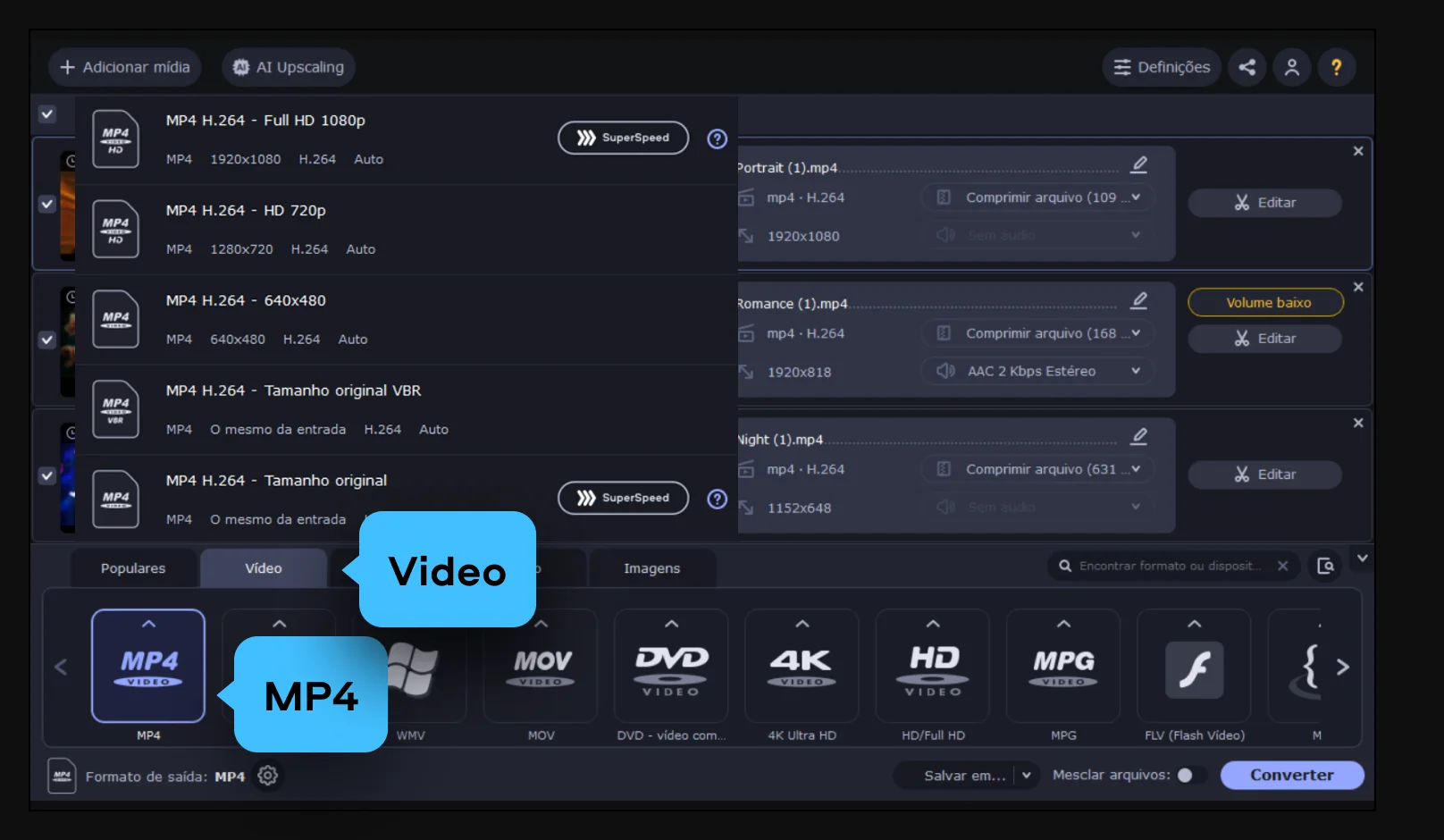Select the FLV Flash Video format tile
The image size is (1444, 840).
coord(1194,667)
